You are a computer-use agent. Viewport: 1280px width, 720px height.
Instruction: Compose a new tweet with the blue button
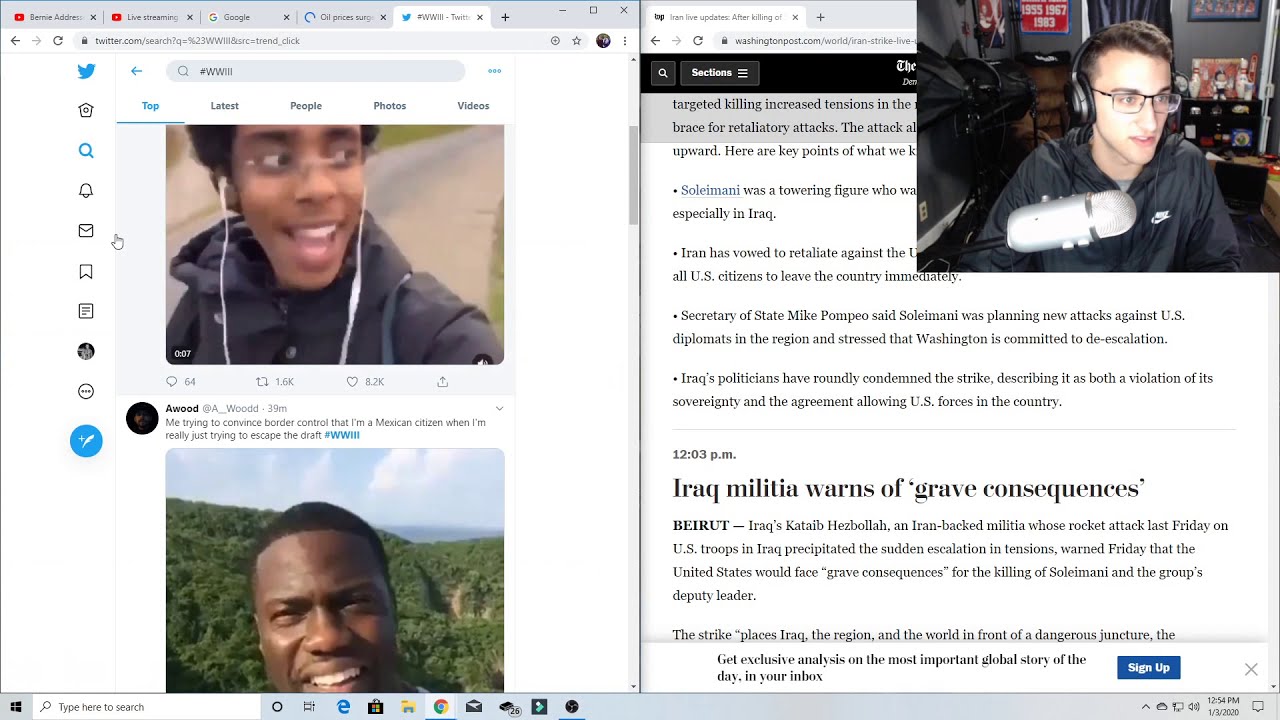[x=86, y=441]
